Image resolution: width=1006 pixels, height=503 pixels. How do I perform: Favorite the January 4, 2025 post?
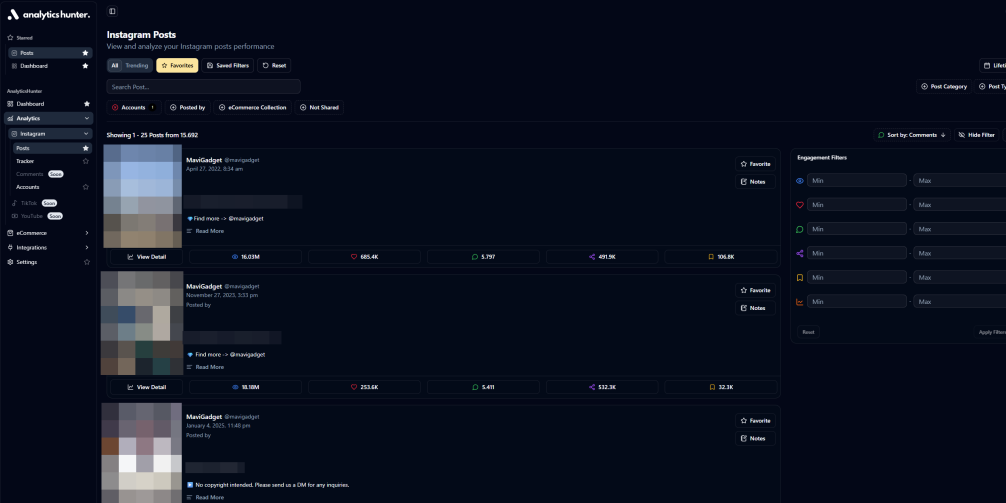(x=755, y=421)
